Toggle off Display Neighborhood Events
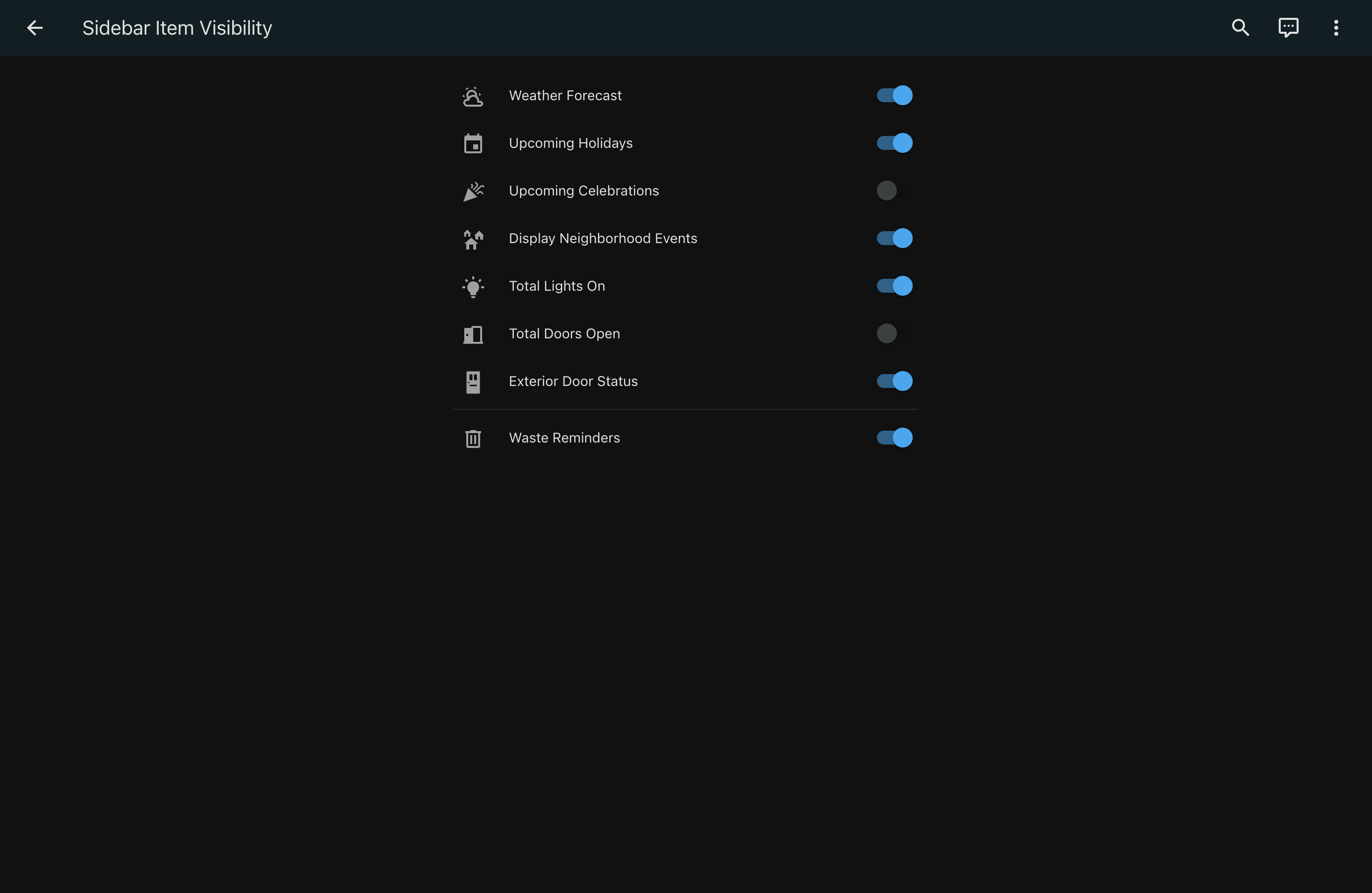The height and width of the screenshot is (893, 1372). [894, 238]
